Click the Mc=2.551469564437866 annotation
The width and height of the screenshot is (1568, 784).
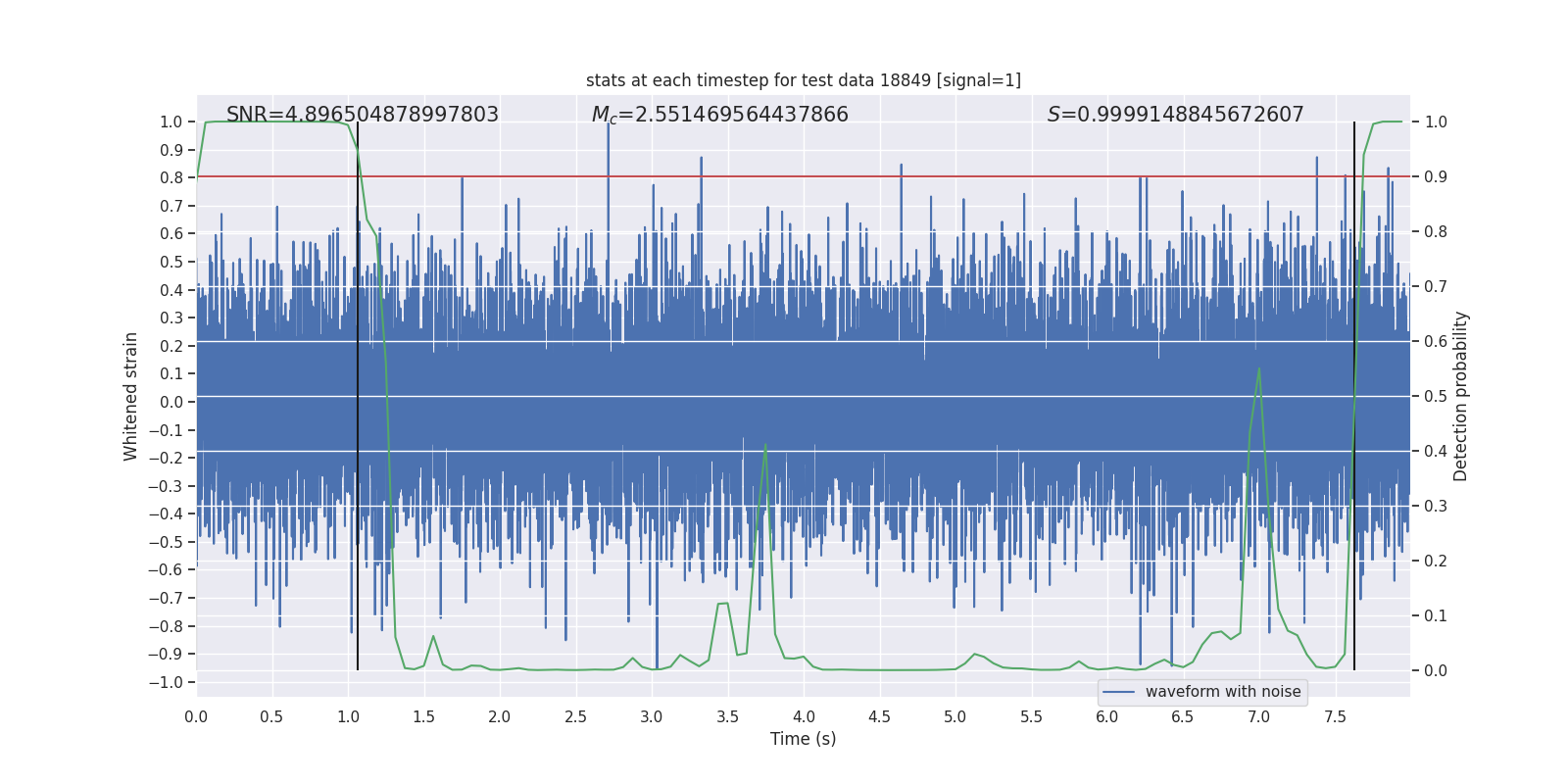pos(720,115)
